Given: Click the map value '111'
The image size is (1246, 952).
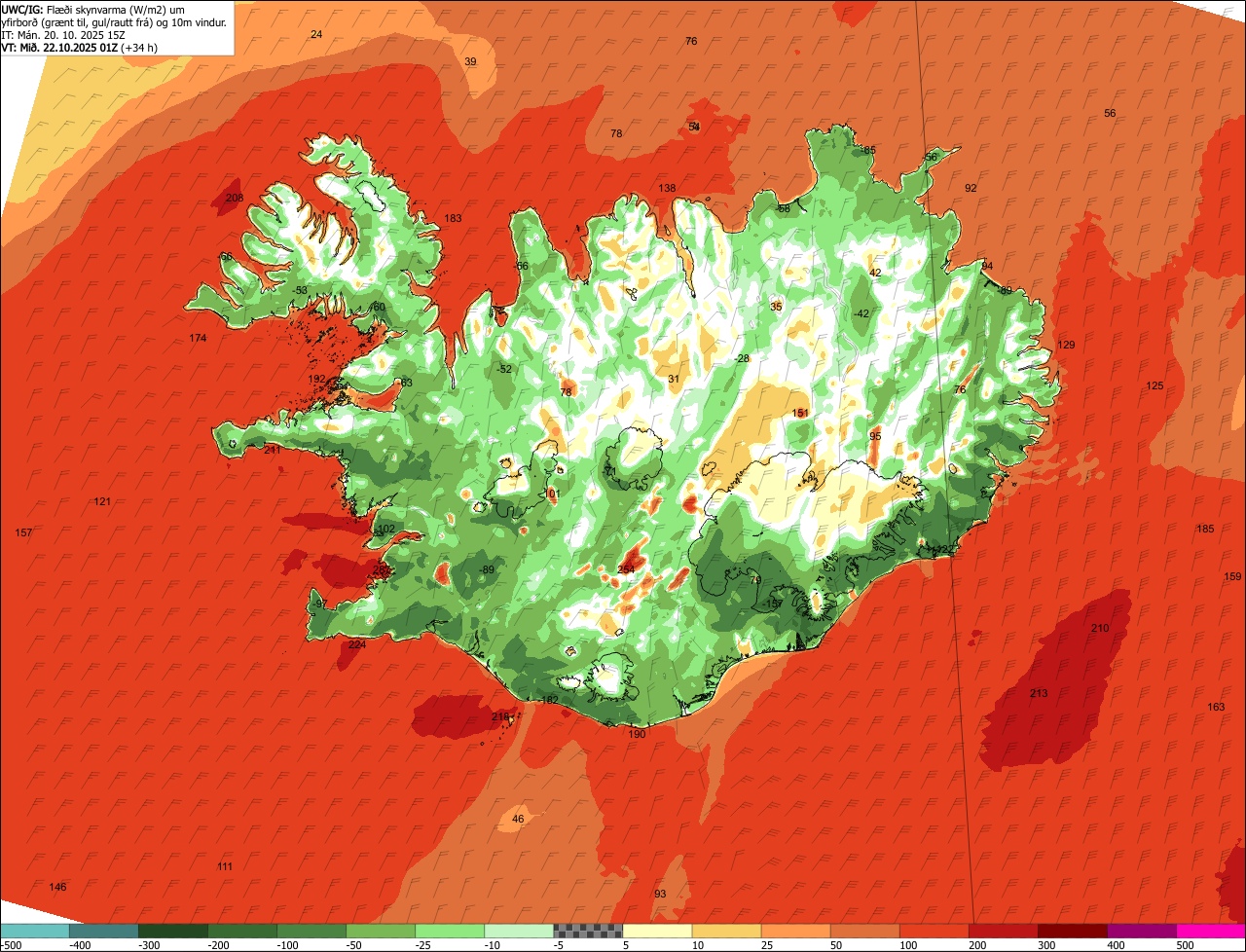Looking at the screenshot, I should coord(225,866).
